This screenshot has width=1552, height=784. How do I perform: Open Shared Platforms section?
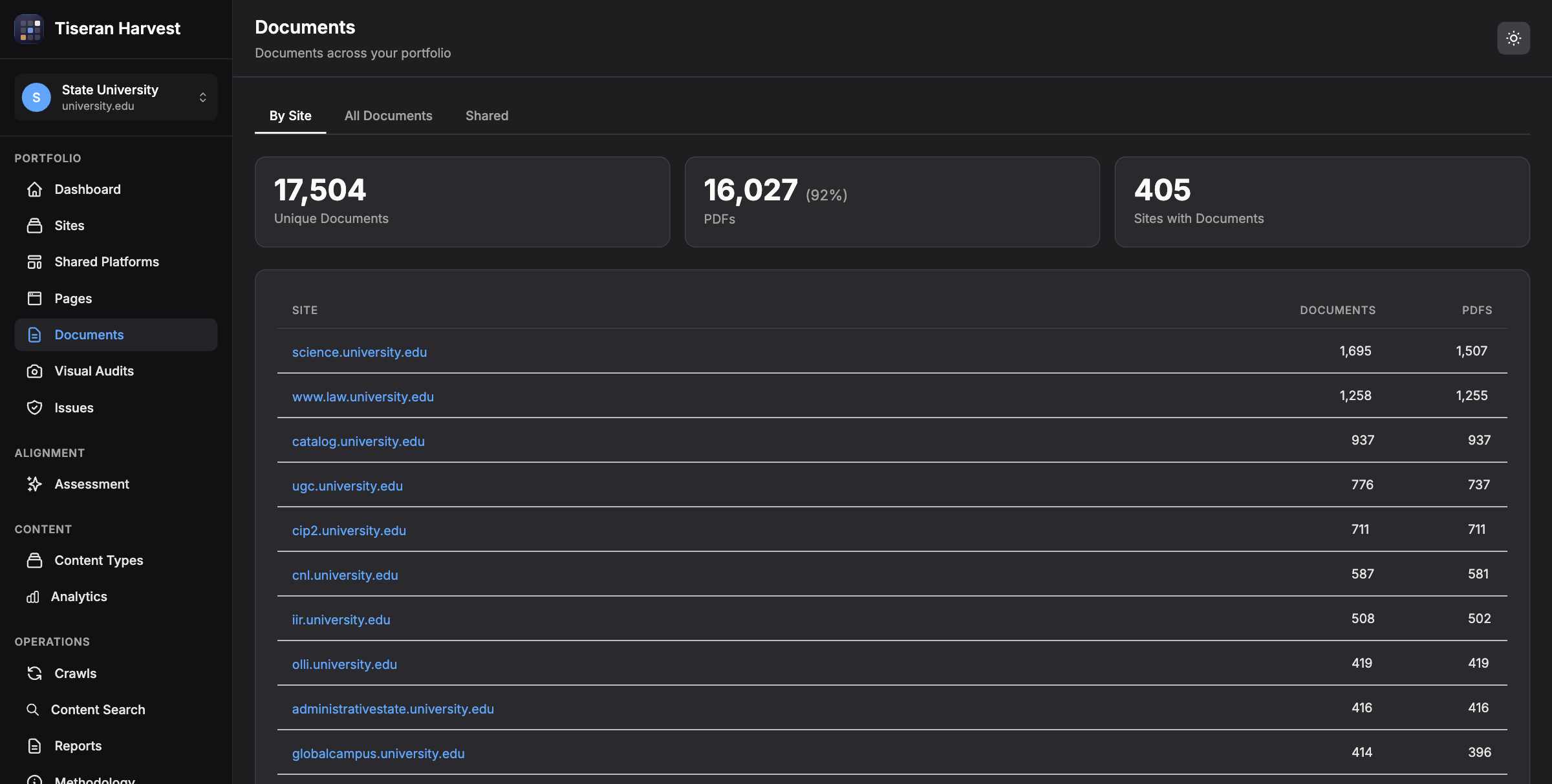tap(116, 262)
